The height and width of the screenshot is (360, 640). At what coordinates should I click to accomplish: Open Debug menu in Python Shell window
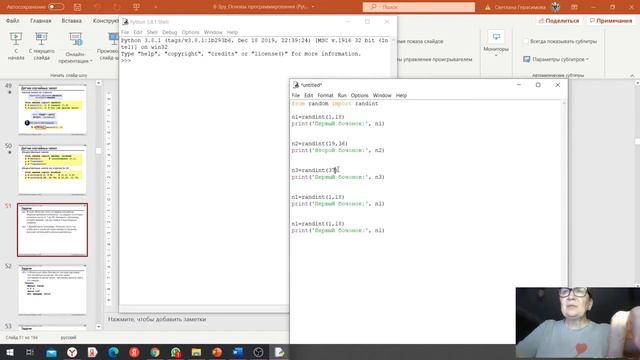(169, 32)
